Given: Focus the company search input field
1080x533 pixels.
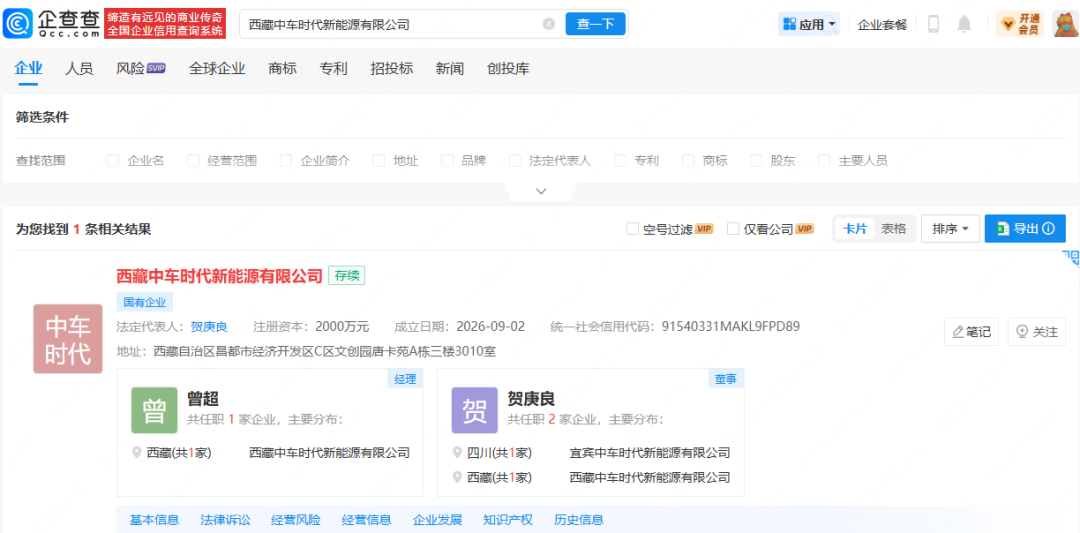Looking at the screenshot, I should 393,25.
